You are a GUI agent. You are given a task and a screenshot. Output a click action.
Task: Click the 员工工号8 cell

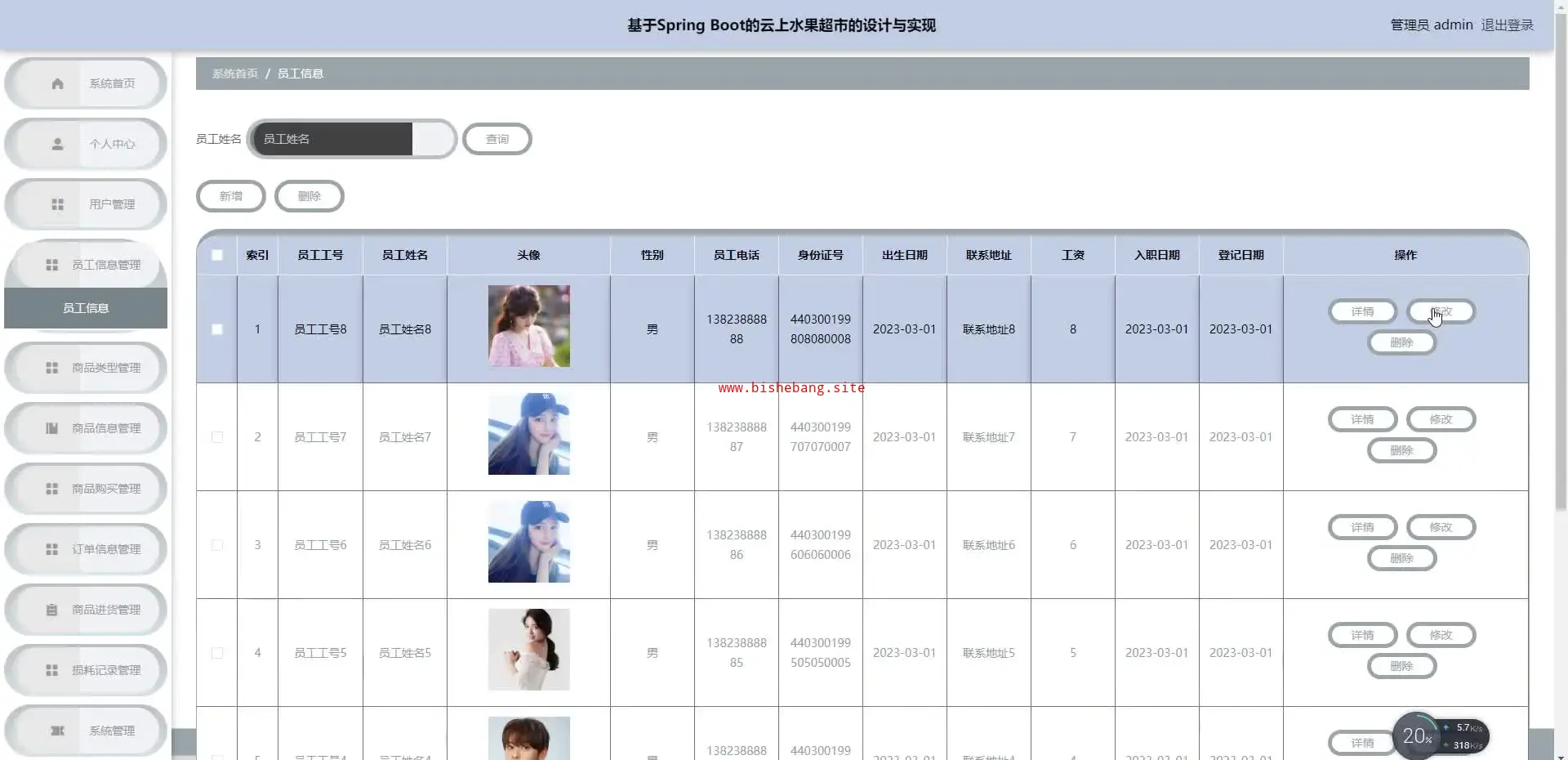point(320,329)
